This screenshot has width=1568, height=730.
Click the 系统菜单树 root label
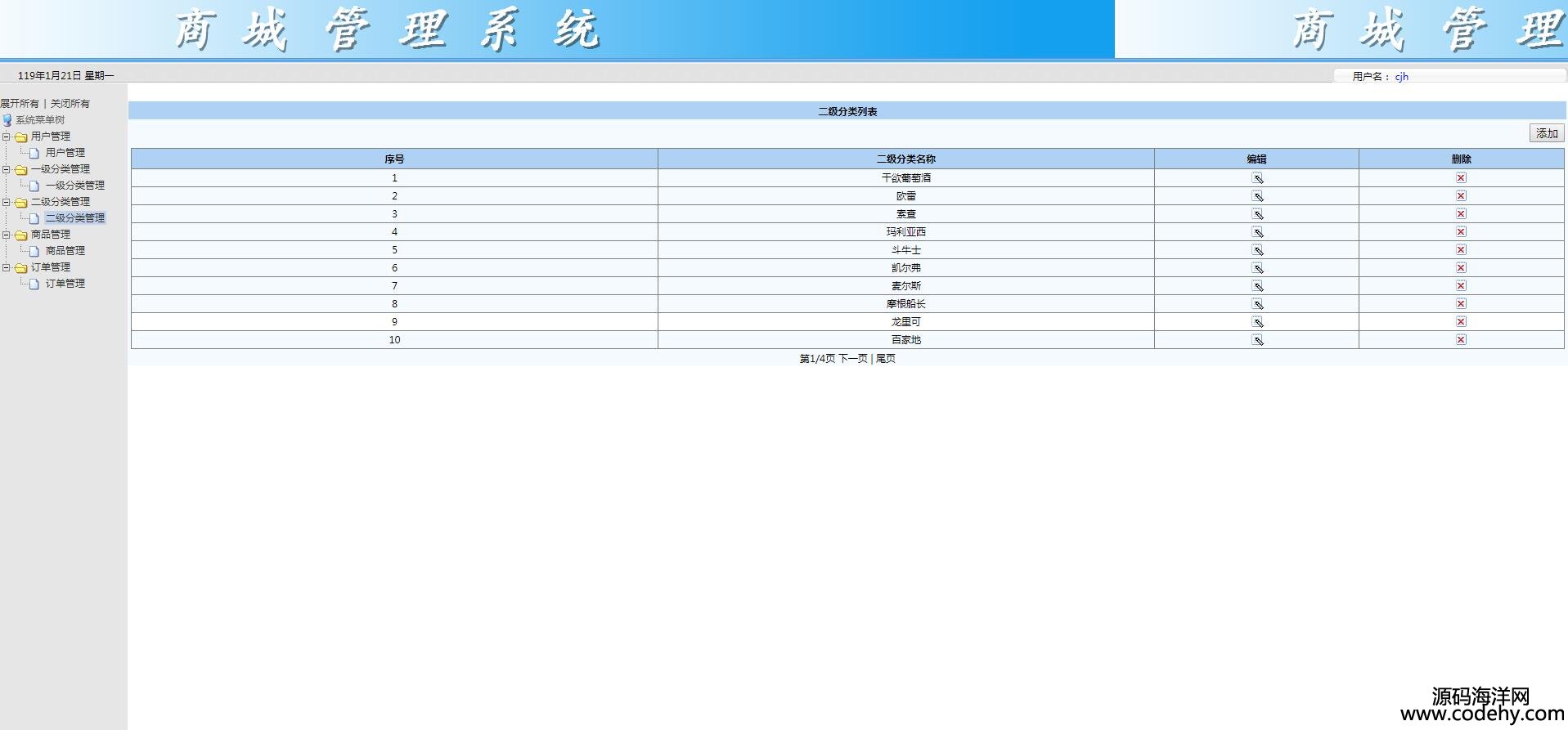[x=40, y=120]
